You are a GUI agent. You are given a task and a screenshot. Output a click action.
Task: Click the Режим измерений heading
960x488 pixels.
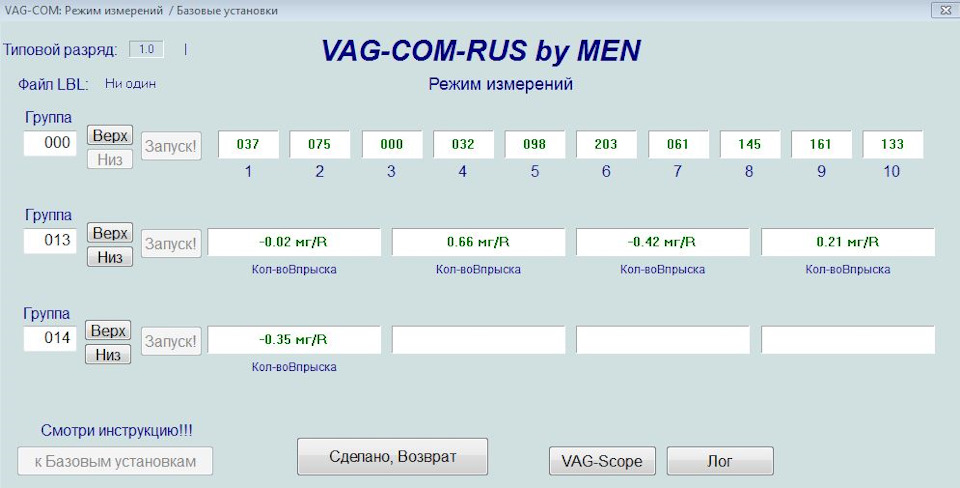point(500,84)
